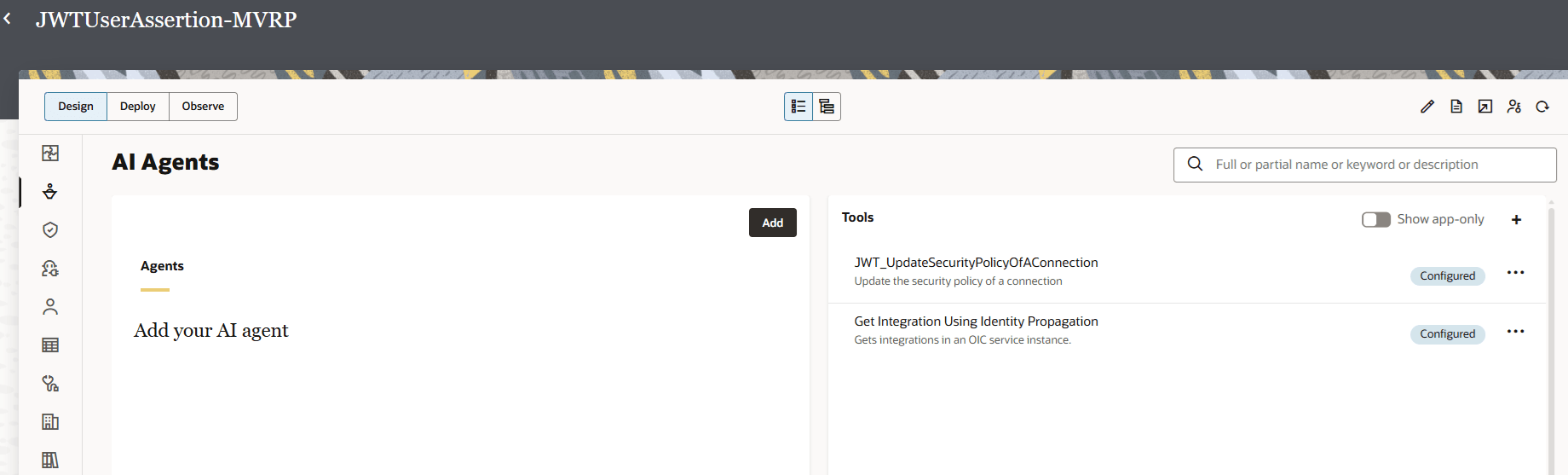Screen dimensions: 1568x475
Task: Open actions menu for JWT_UpdateSecurityPolicyOfAConnection
Action: point(1515,273)
